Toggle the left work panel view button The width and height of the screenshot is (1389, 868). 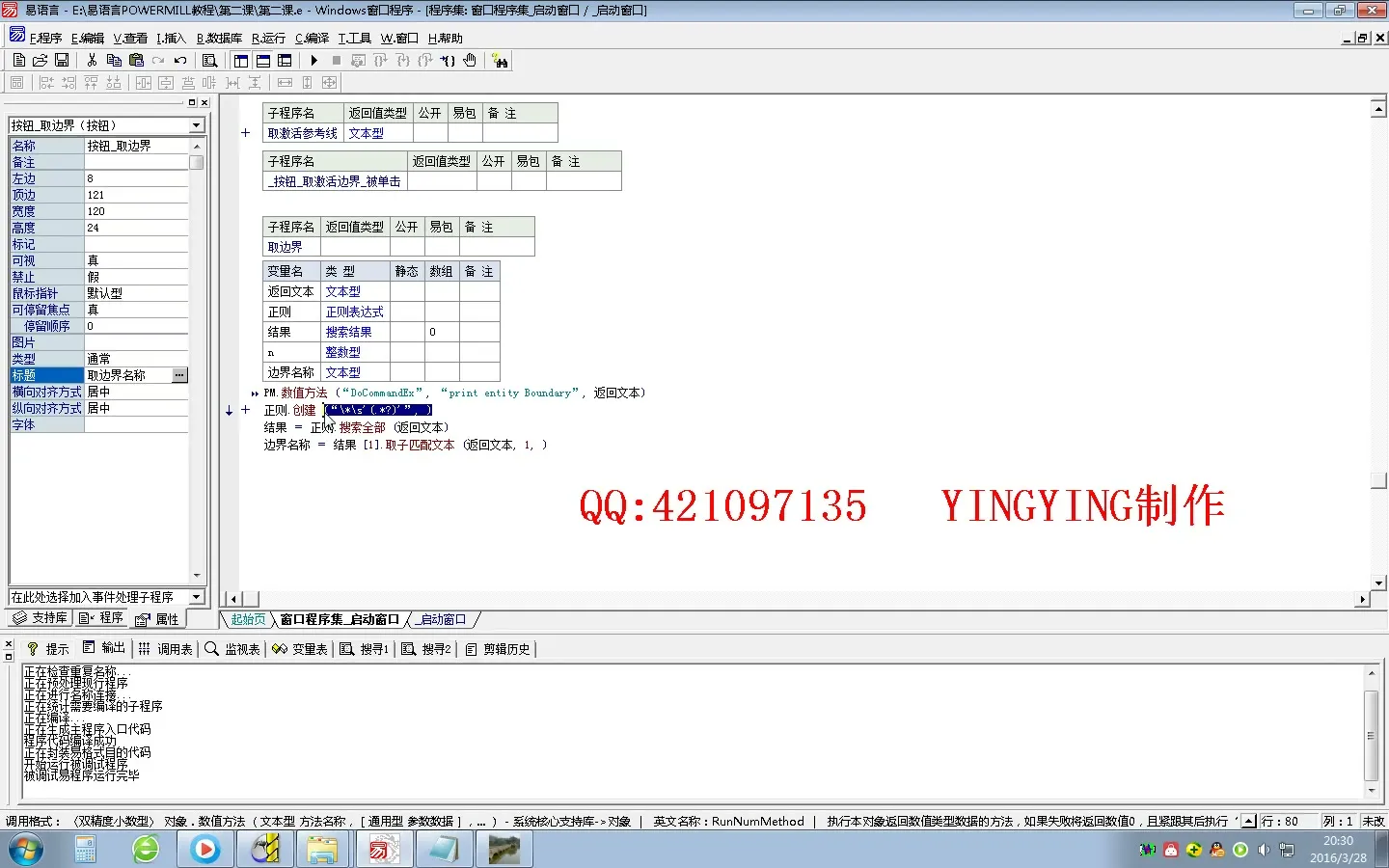[x=241, y=61]
